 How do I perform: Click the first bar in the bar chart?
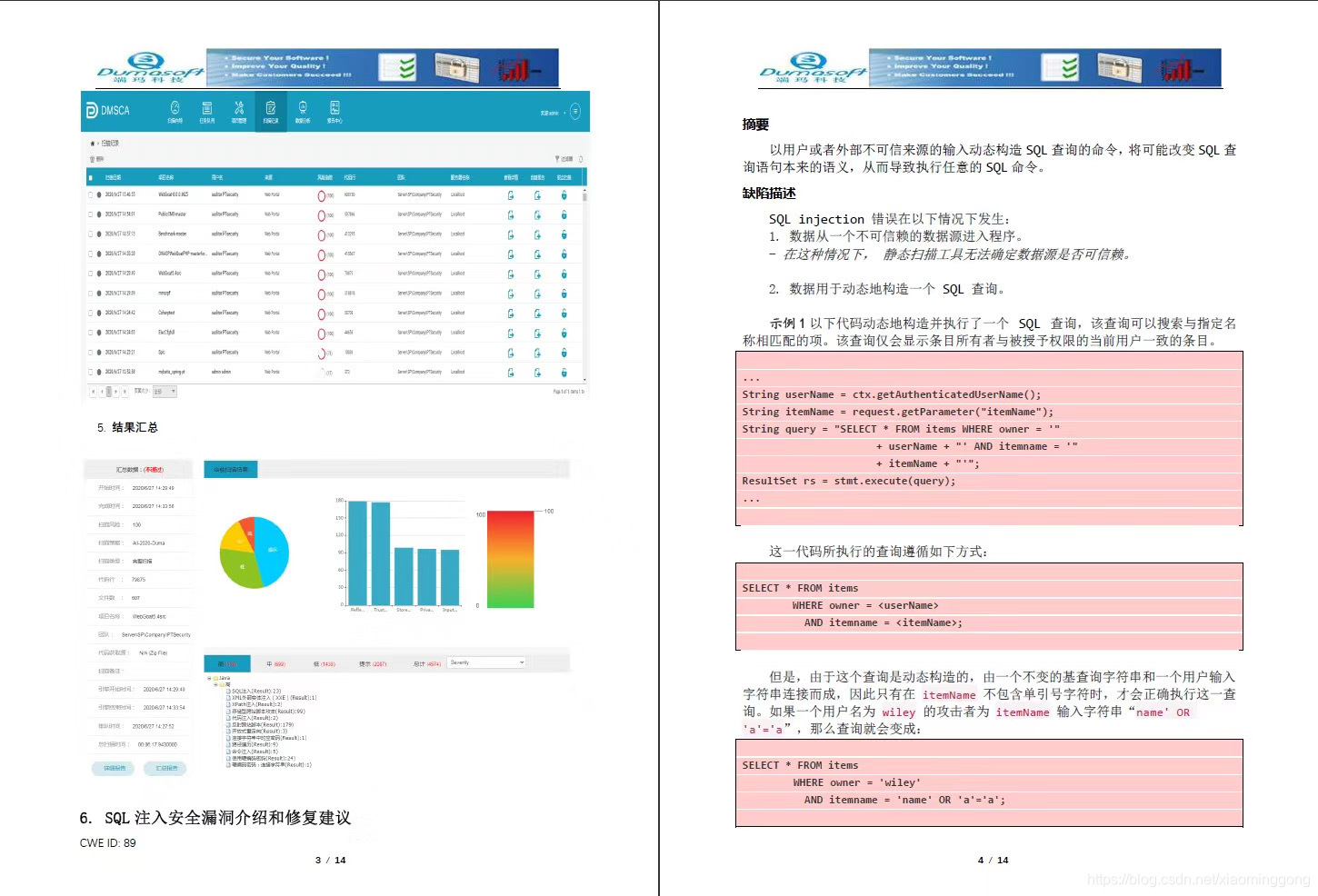(357, 553)
